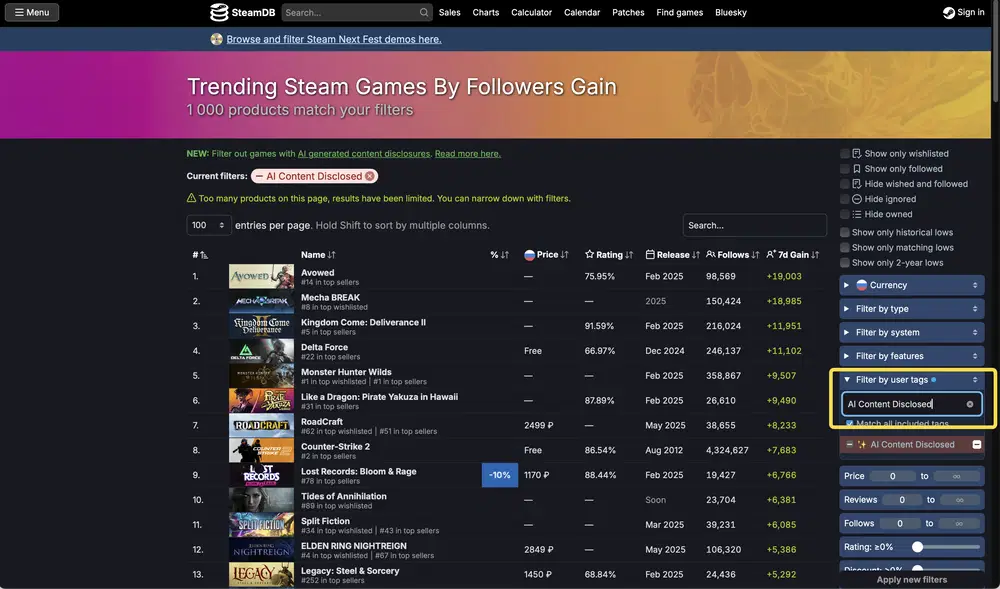The width and height of the screenshot is (1000, 589).
Task: Set minimum Reviews field
Action: tap(902, 500)
